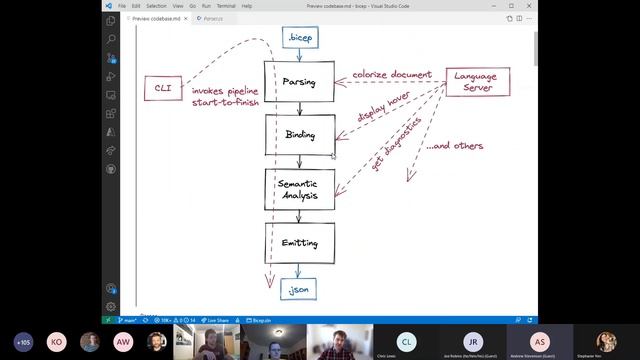Click the synchronize changes icon in the status bar
Image resolution: width=640 pixels, height=360 pixels.
coord(145,320)
